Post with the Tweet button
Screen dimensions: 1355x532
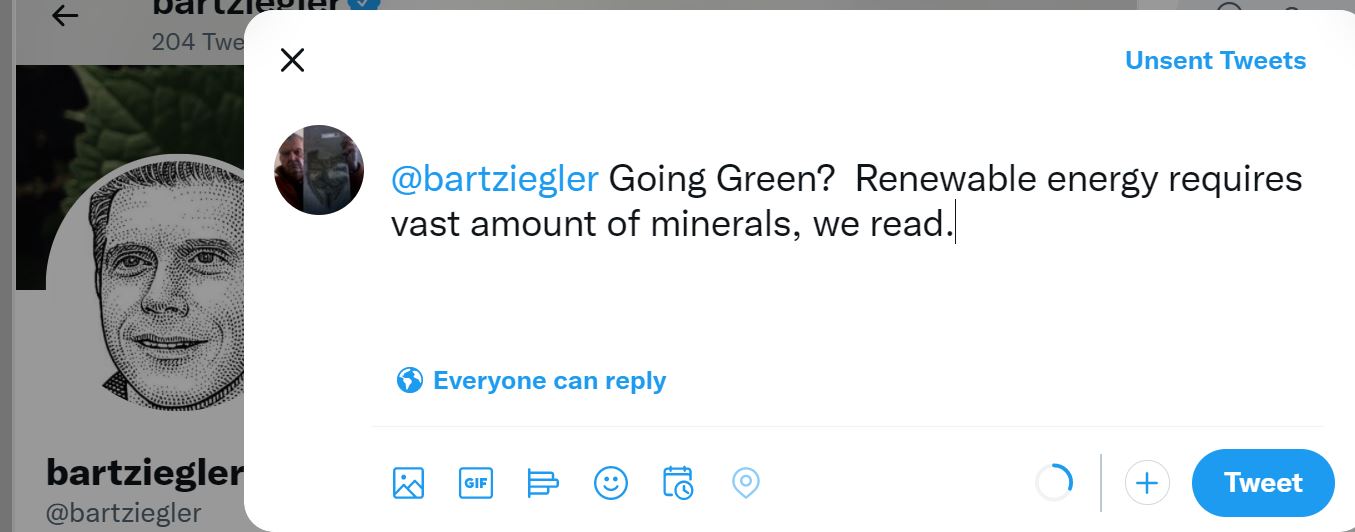point(1263,483)
